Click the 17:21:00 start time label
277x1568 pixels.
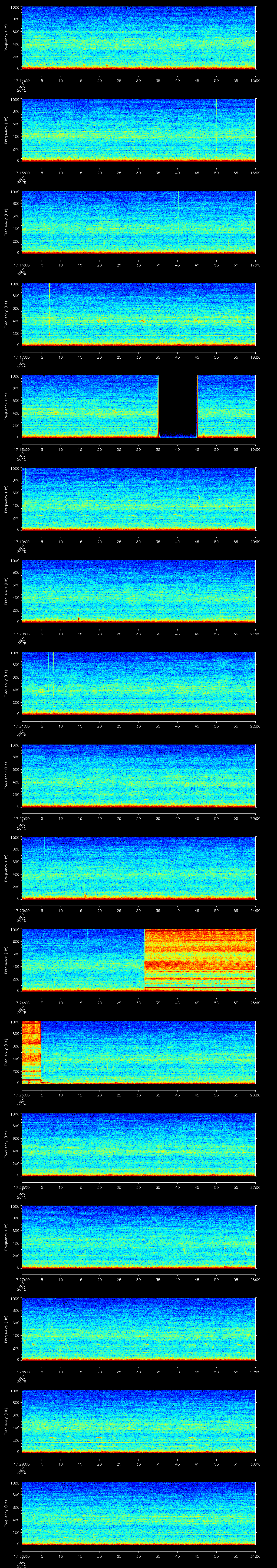click(x=21, y=726)
